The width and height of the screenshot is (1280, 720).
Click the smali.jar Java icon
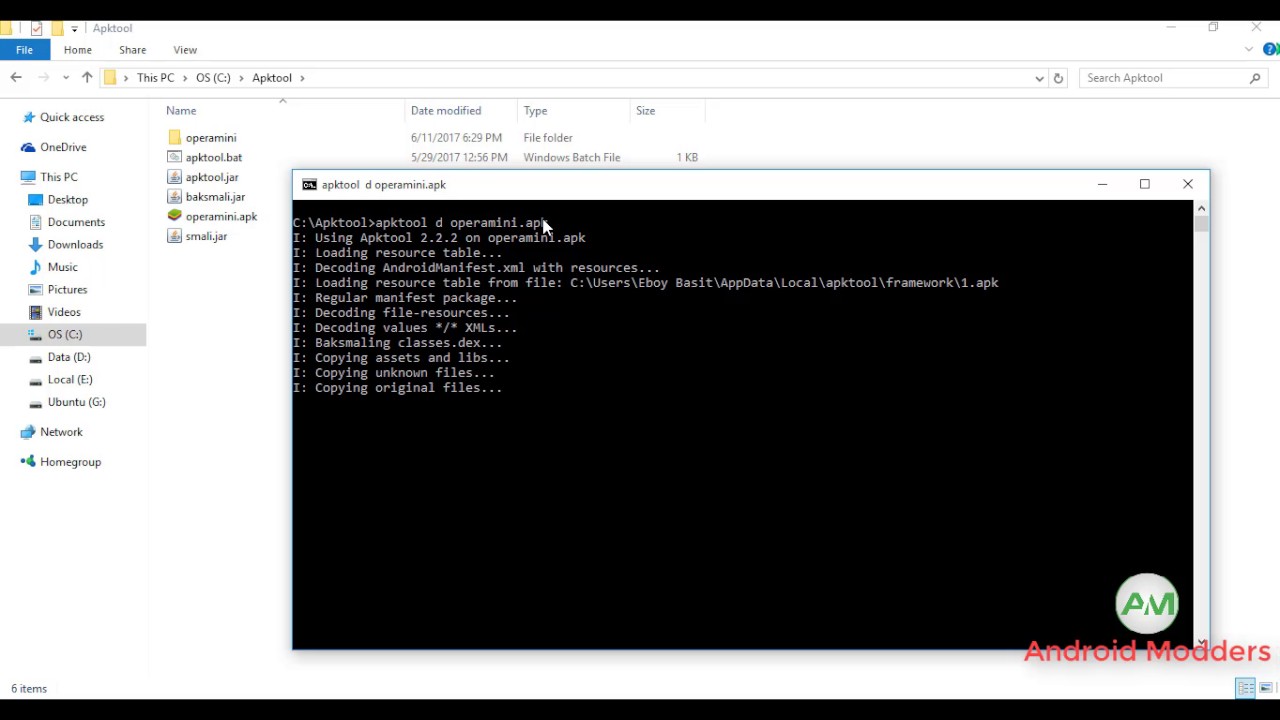(x=175, y=236)
